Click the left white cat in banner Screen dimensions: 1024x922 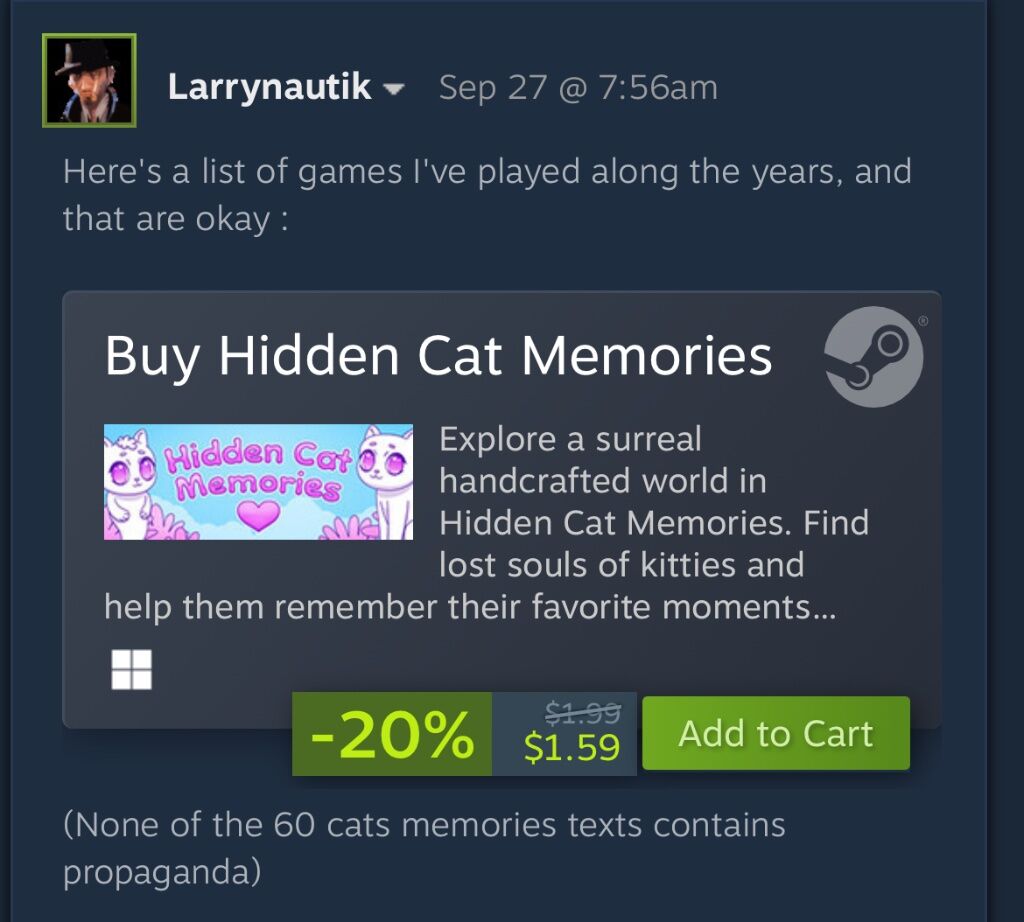131,483
